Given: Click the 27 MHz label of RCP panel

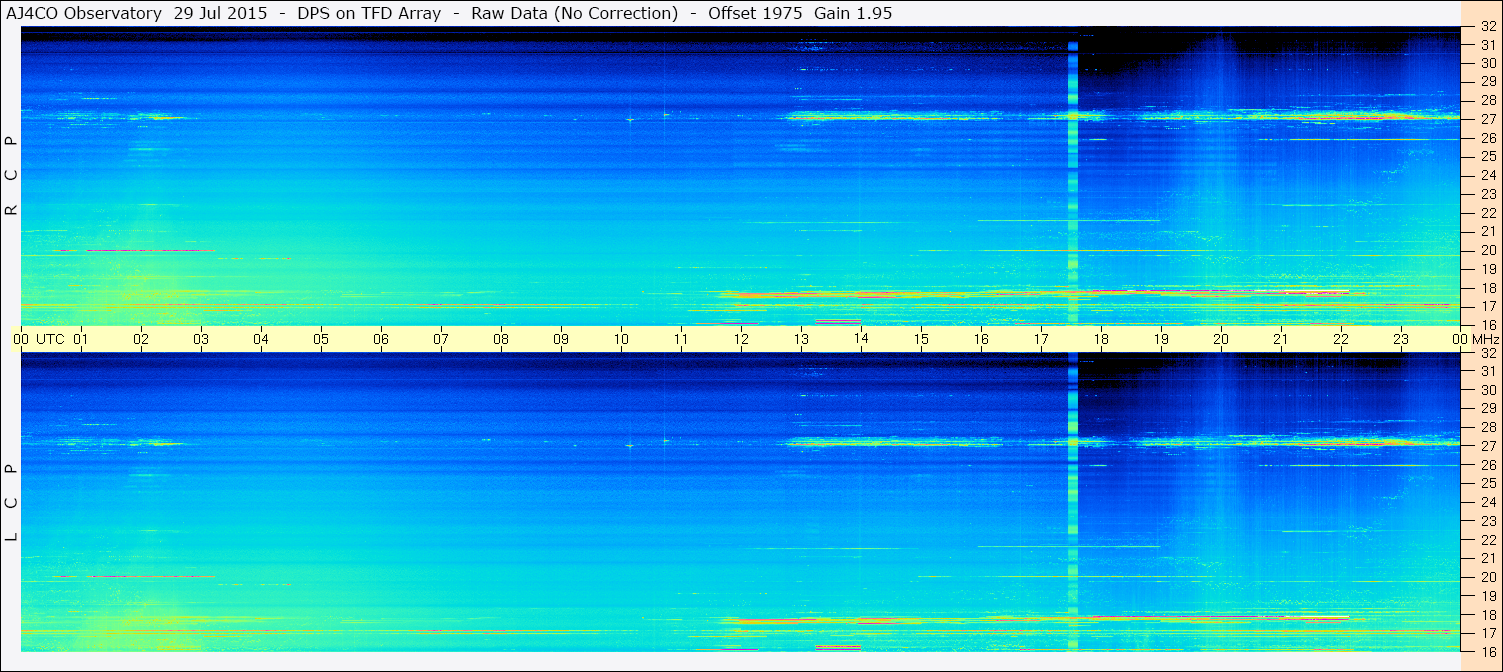Looking at the screenshot, I should pos(1487,119).
